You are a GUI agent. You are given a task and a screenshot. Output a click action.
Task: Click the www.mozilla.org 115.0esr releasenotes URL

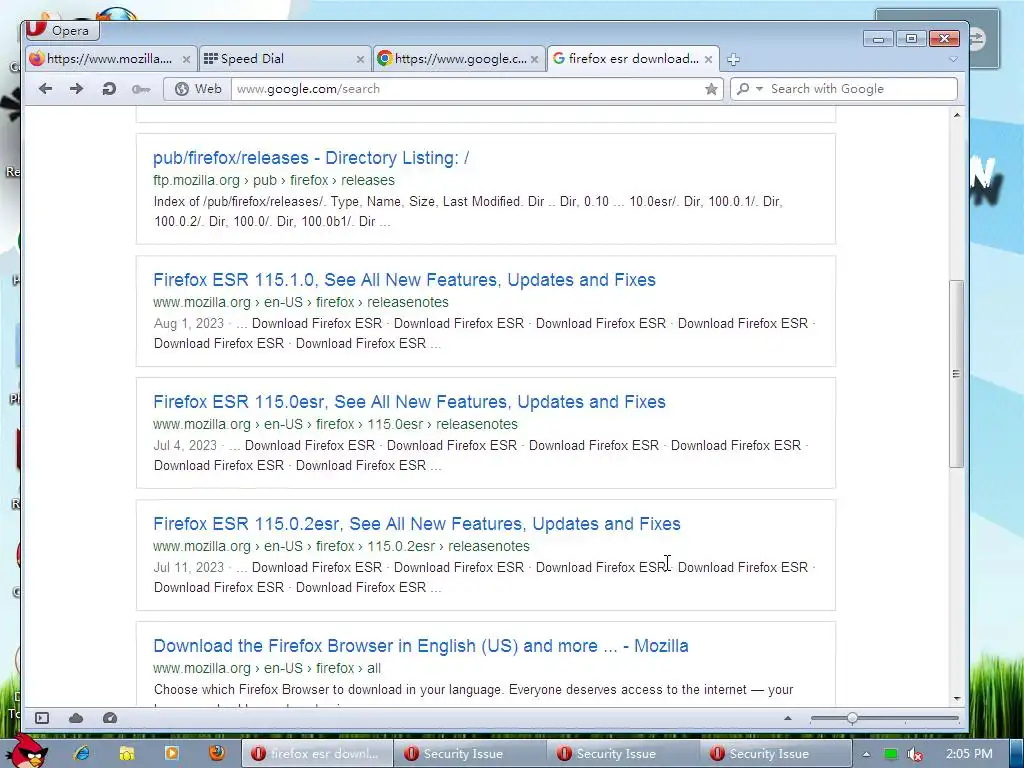[x=335, y=424]
